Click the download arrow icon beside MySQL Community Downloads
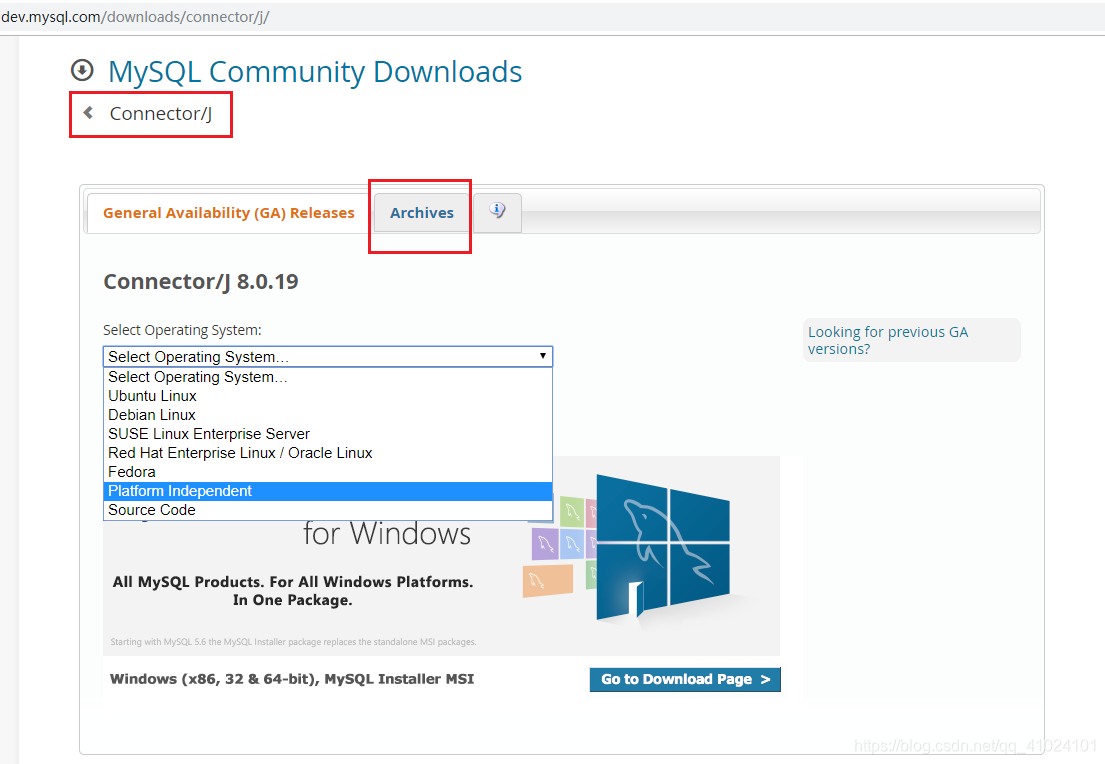Viewport: 1105px width, 764px height. pos(82,70)
